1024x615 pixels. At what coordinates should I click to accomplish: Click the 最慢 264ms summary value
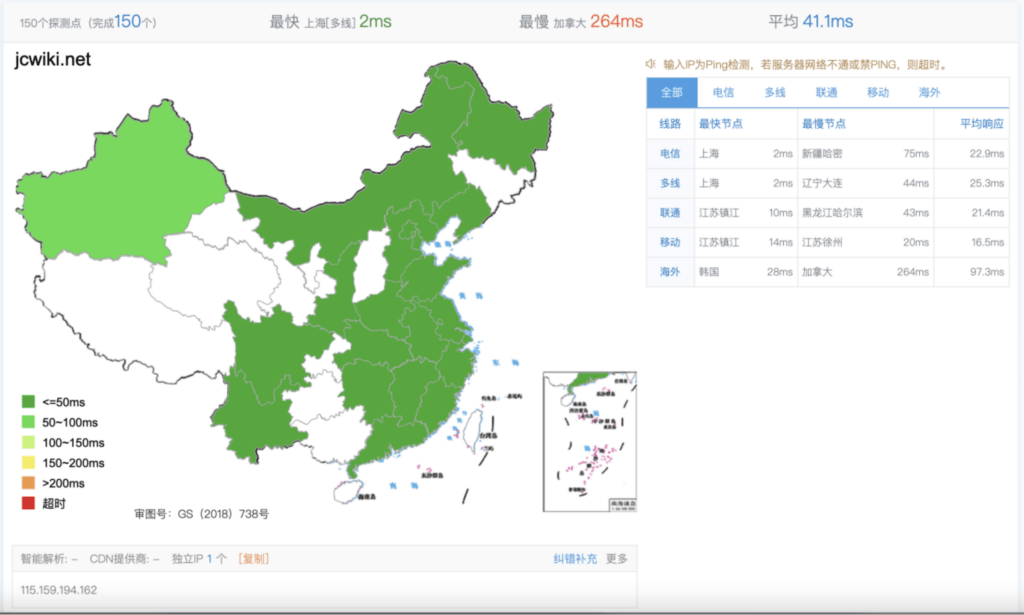[616, 22]
